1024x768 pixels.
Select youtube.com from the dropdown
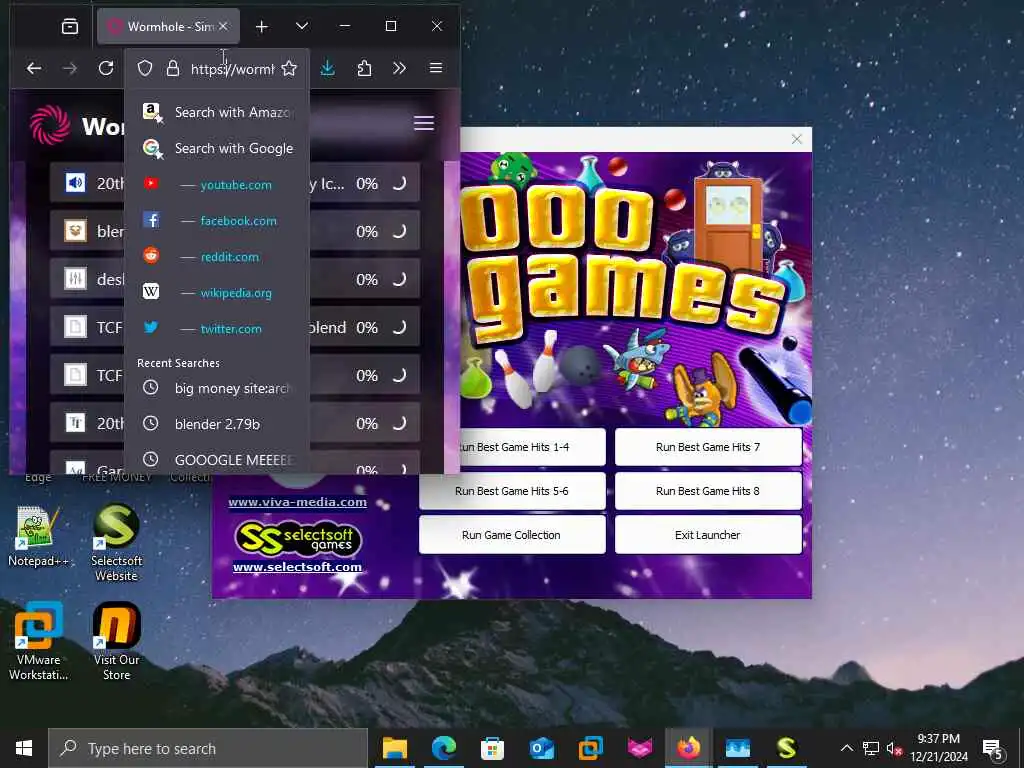point(217,185)
